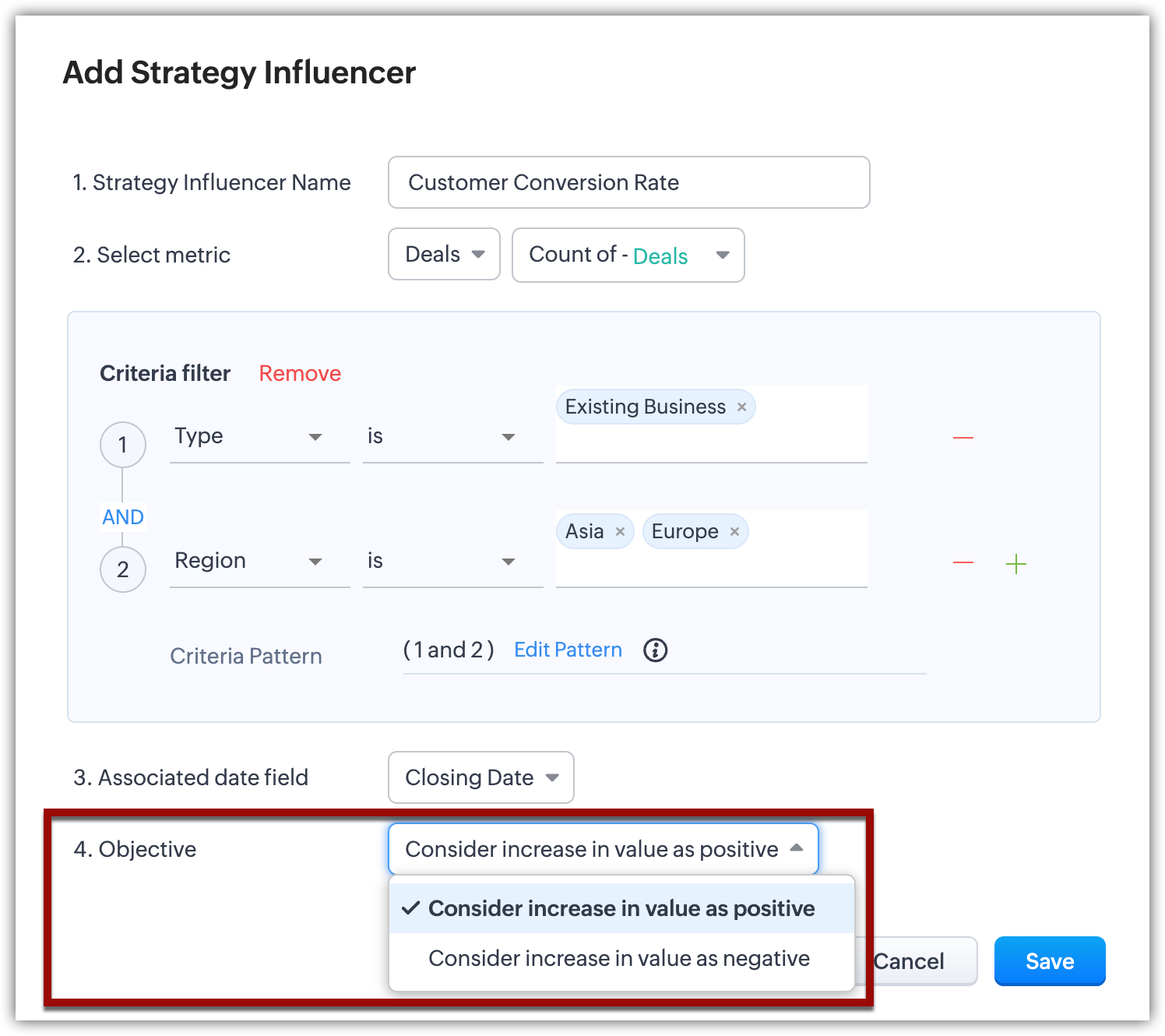Remove the Asia region tag
This screenshot has height=1036, width=1165.
pos(620,532)
